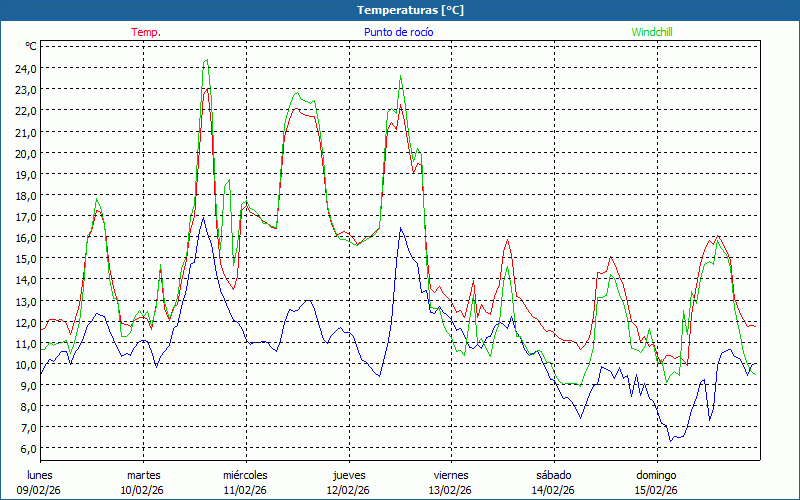Select the 'miércoles' day label
This screenshot has width=800, height=500.
[245, 475]
